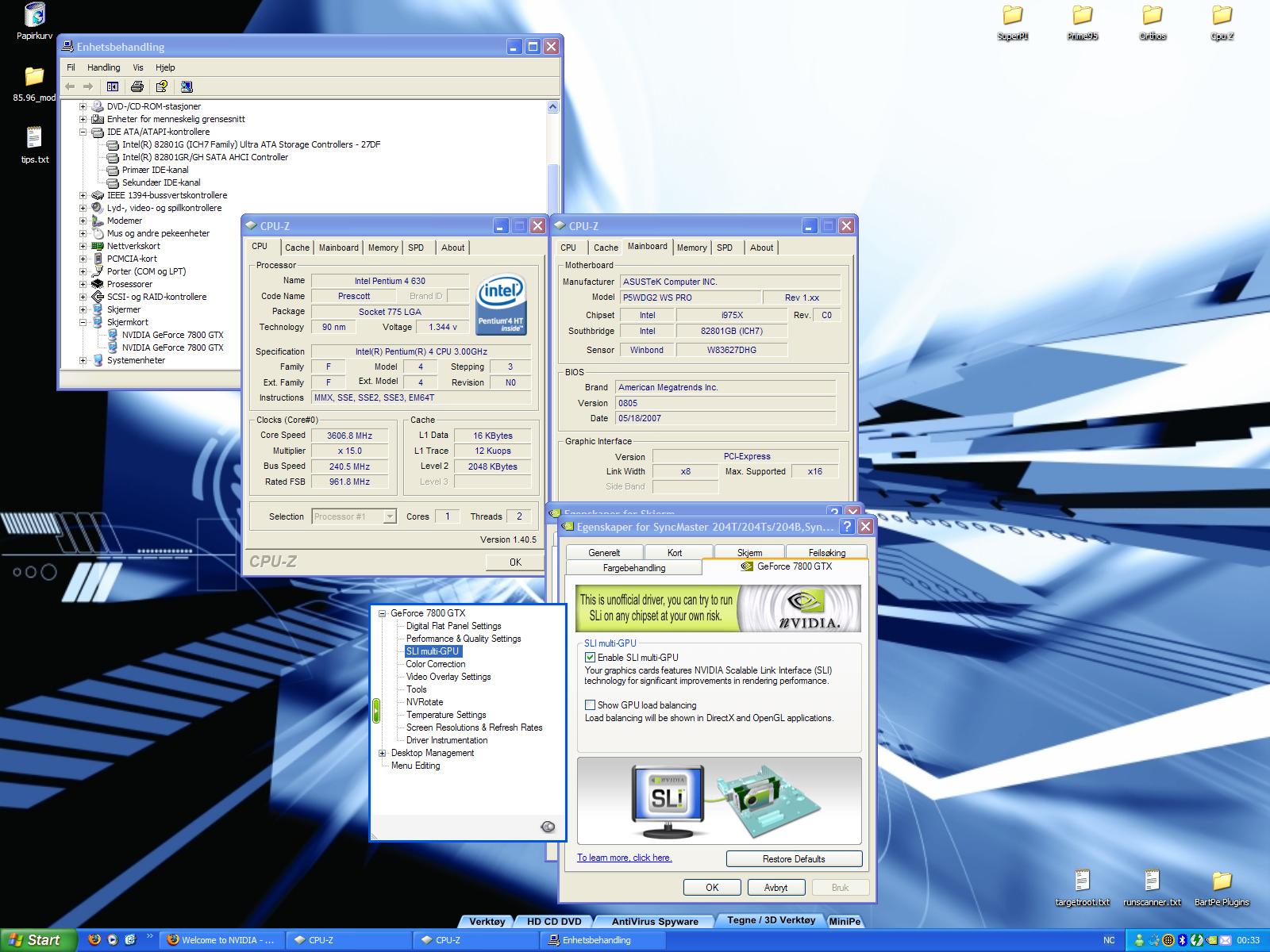Click OK in SyncMaster properties dialog

pos(712,888)
